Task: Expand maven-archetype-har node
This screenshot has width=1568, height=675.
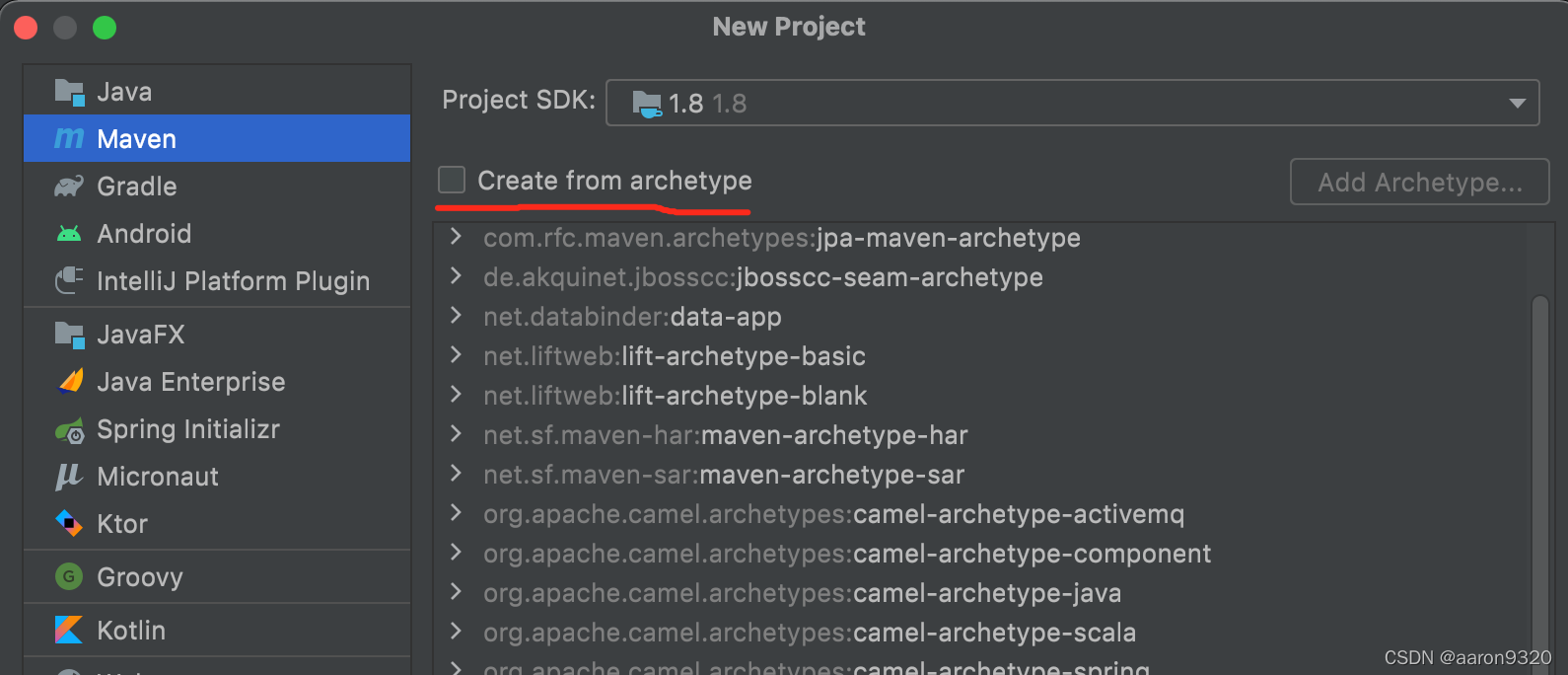Action: pos(456,434)
